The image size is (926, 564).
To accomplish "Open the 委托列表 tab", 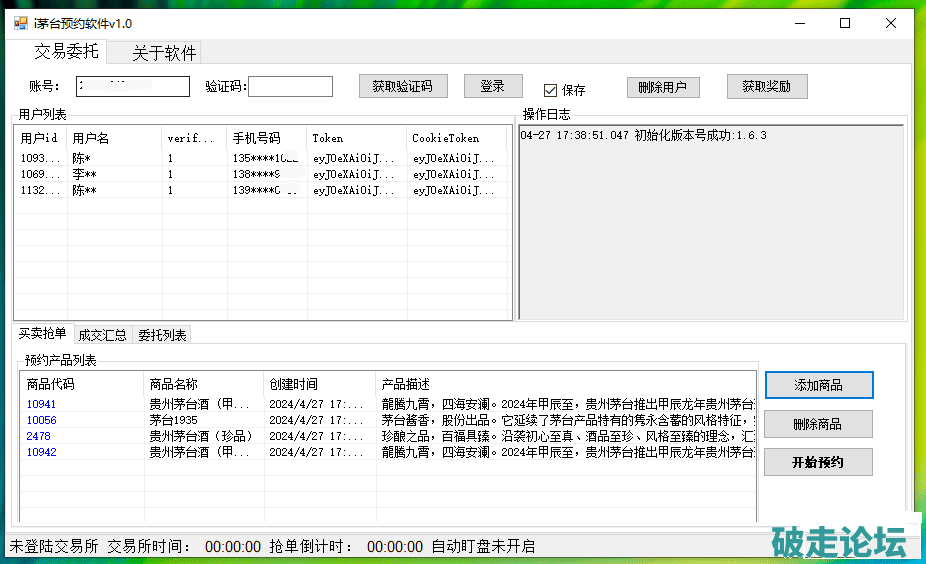I will click(x=162, y=335).
